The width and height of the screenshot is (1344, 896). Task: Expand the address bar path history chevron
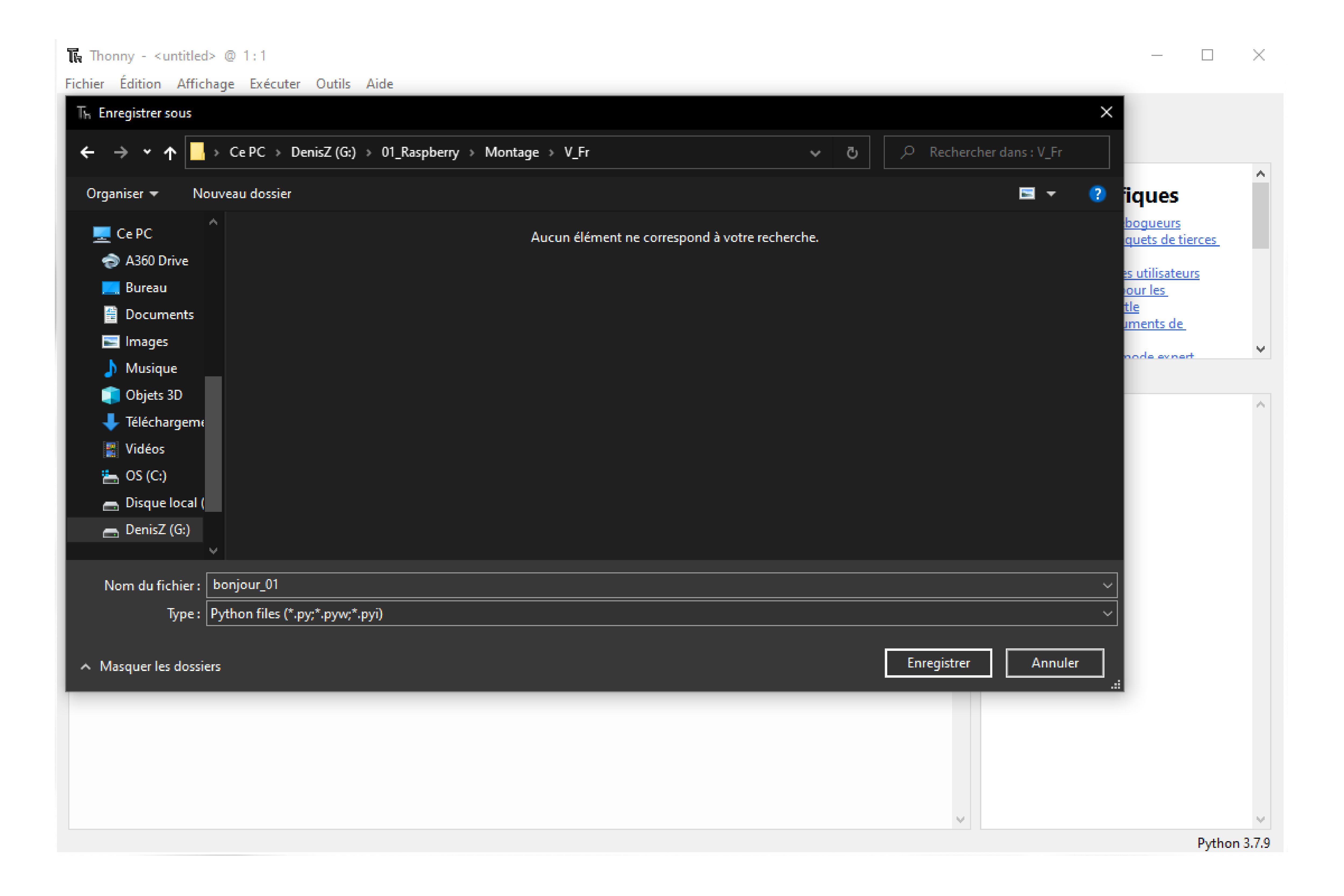pyautogui.click(x=815, y=153)
